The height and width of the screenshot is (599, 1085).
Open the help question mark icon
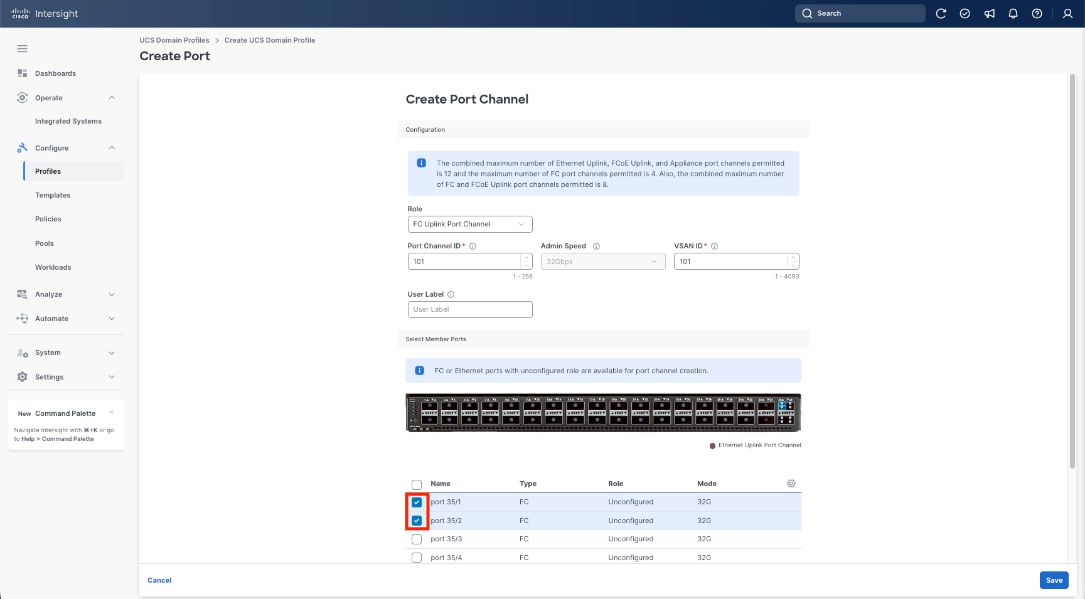click(1037, 13)
